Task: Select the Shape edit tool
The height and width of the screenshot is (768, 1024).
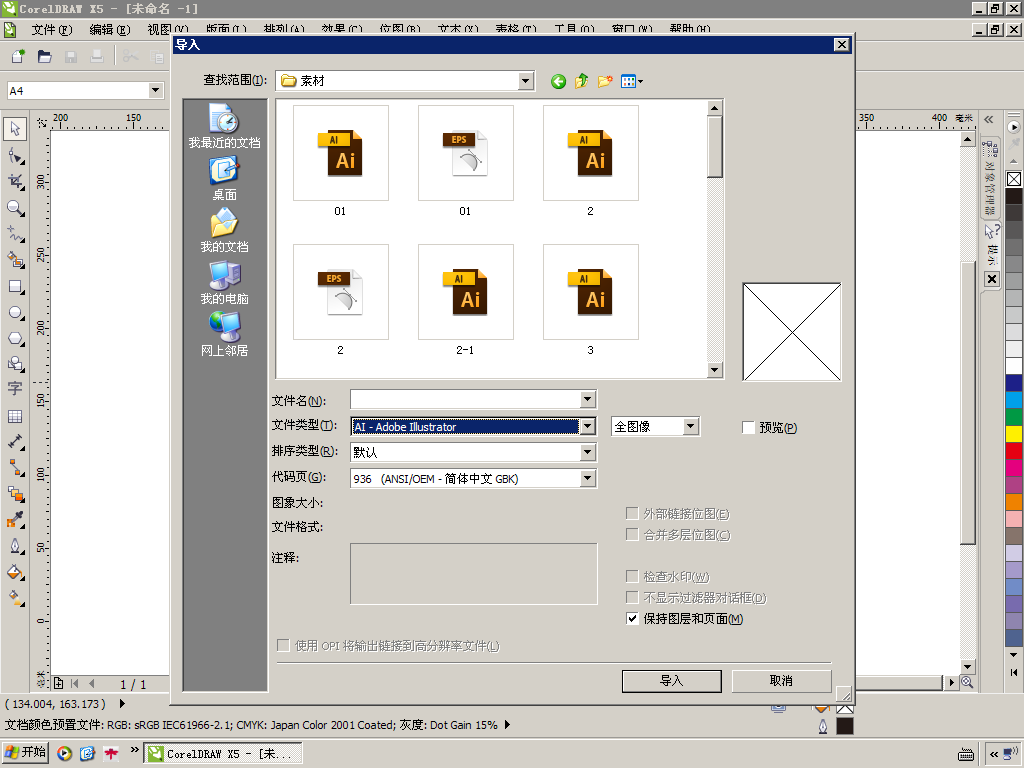Action: tap(15, 156)
